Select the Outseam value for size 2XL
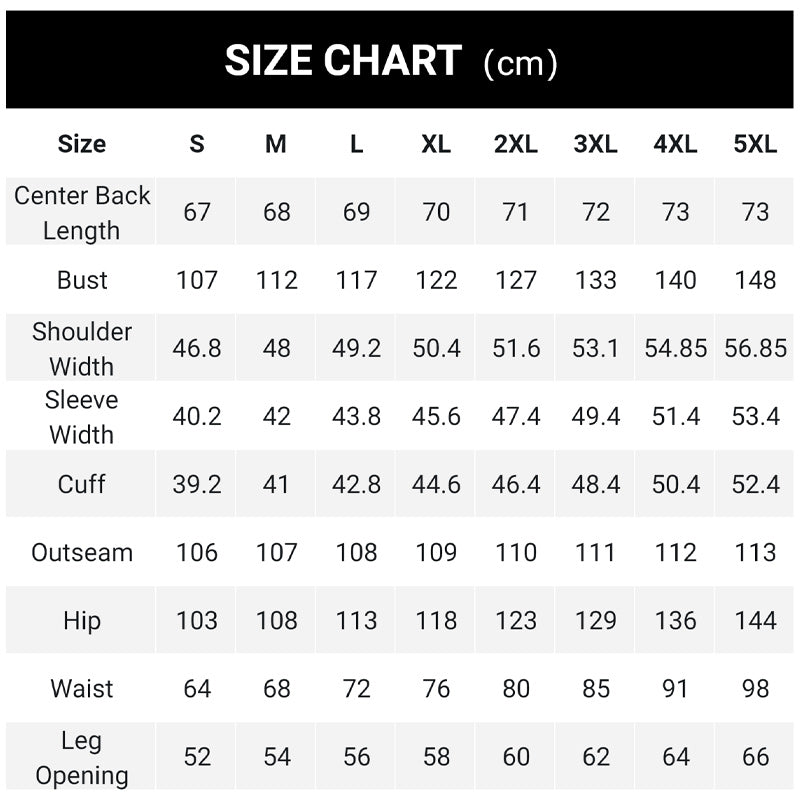The image size is (800, 800). point(516,552)
